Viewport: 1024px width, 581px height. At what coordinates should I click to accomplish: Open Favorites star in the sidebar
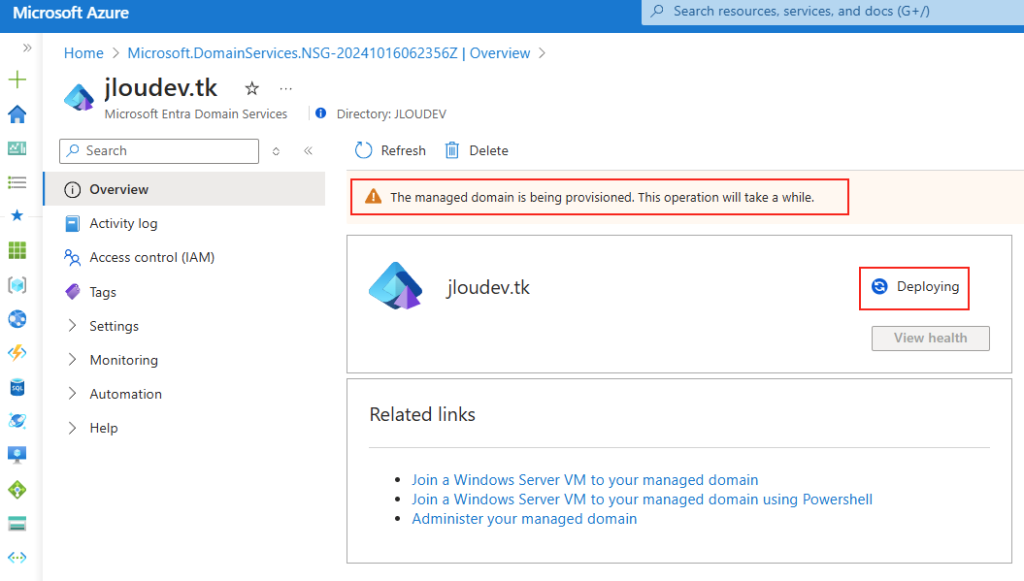(17, 215)
